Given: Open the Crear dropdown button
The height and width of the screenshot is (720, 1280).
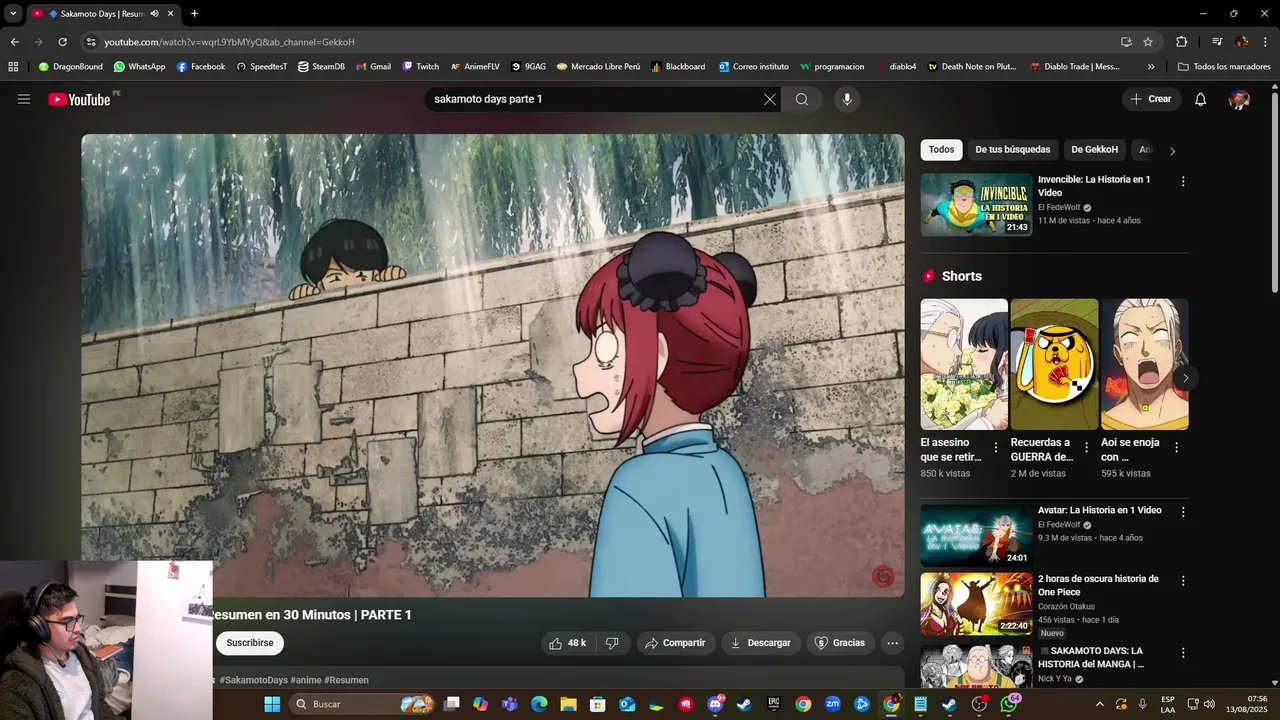Looking at the screenshot, I should click(x=1151, y=99).
